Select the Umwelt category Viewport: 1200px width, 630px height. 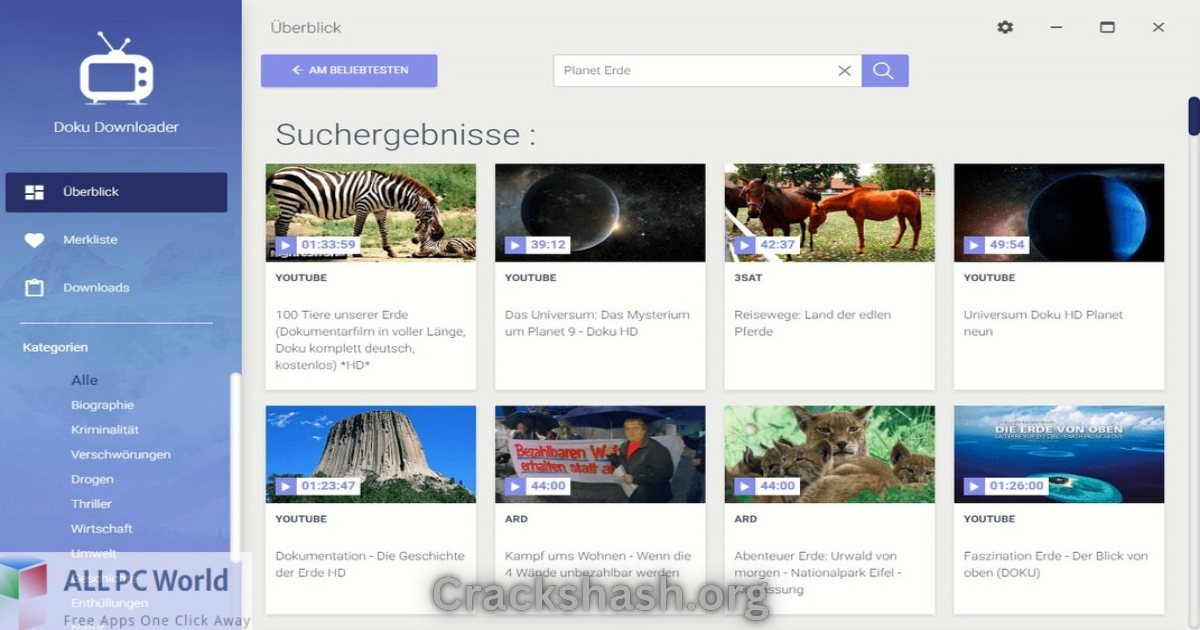[94, 553]
